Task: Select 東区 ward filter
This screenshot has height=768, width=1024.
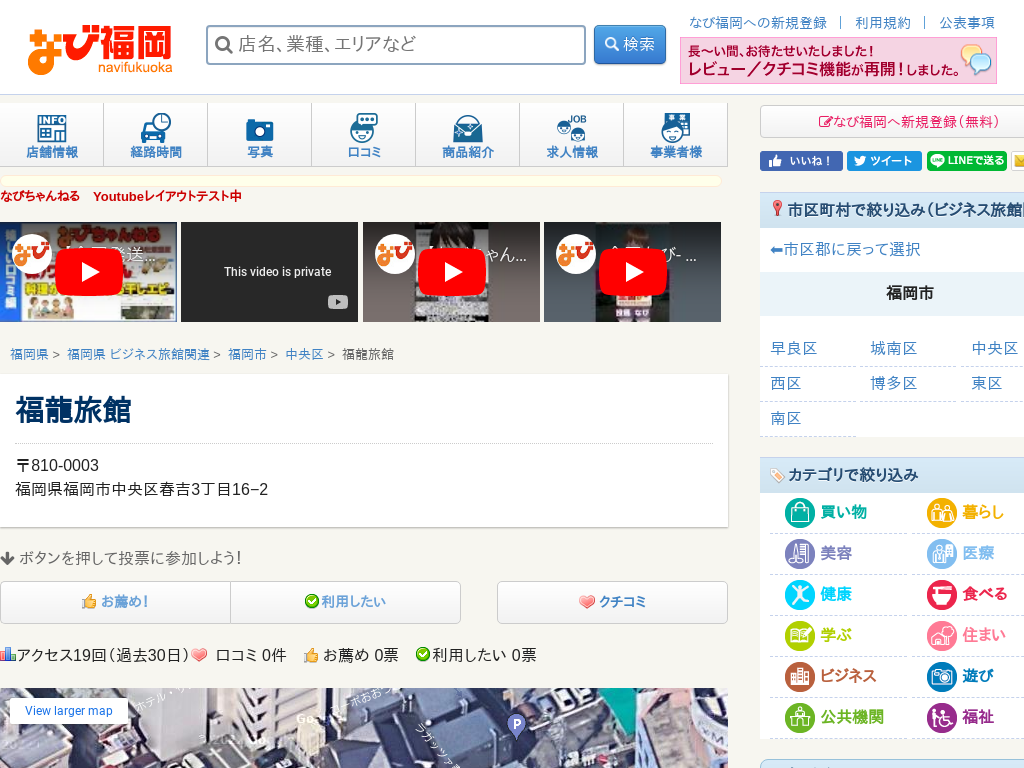Action: [986, 383]
